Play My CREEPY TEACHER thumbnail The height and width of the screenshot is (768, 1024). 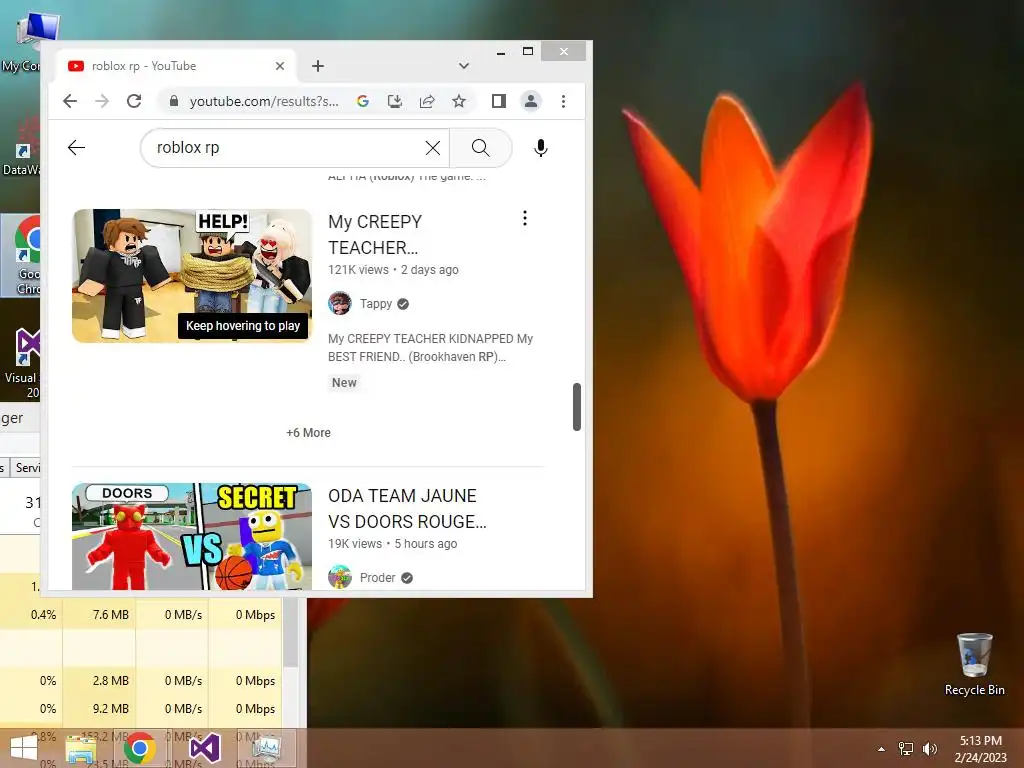pos(192,276)
